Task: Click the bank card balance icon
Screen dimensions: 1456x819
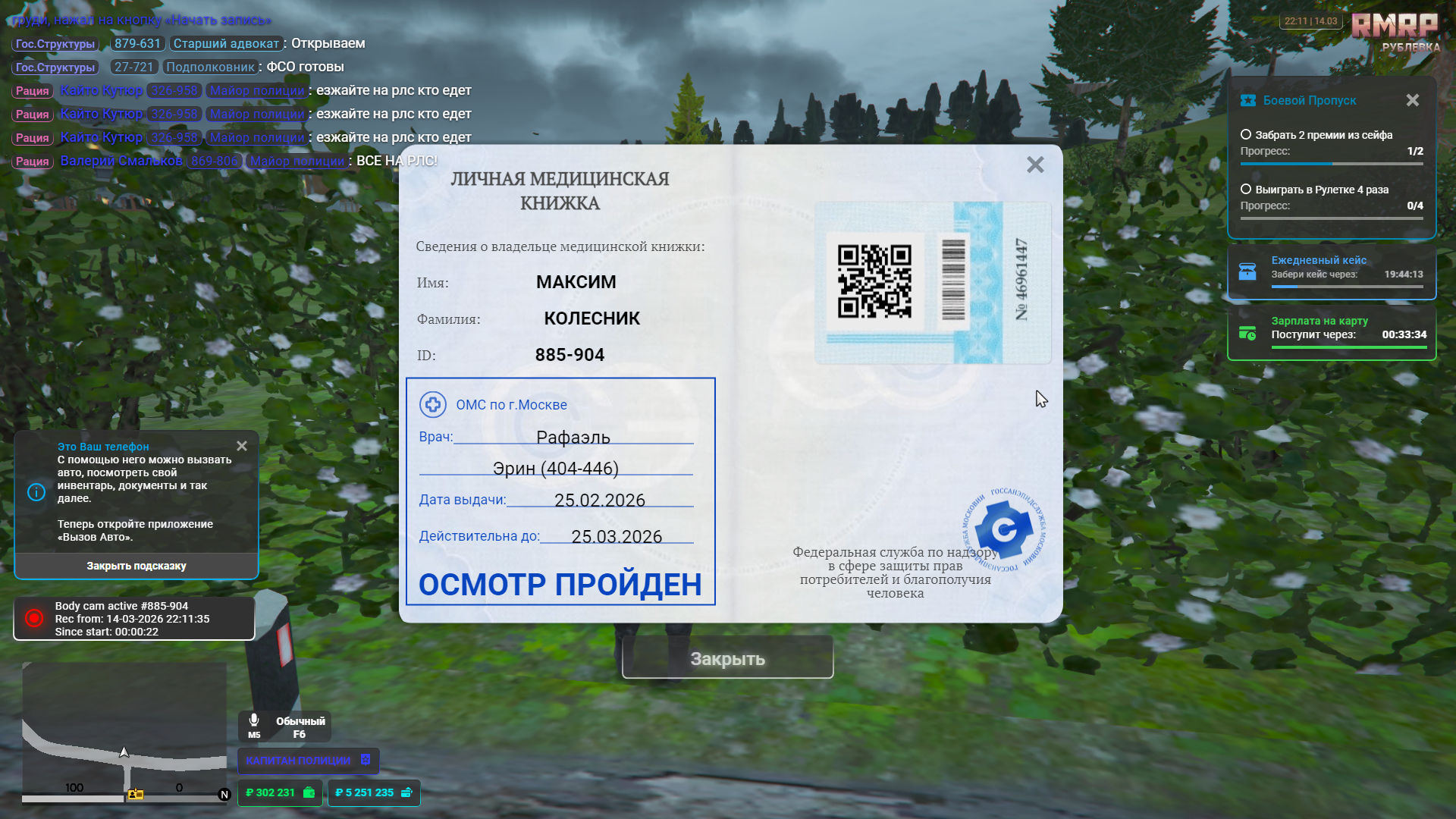Action: (406, 792)
